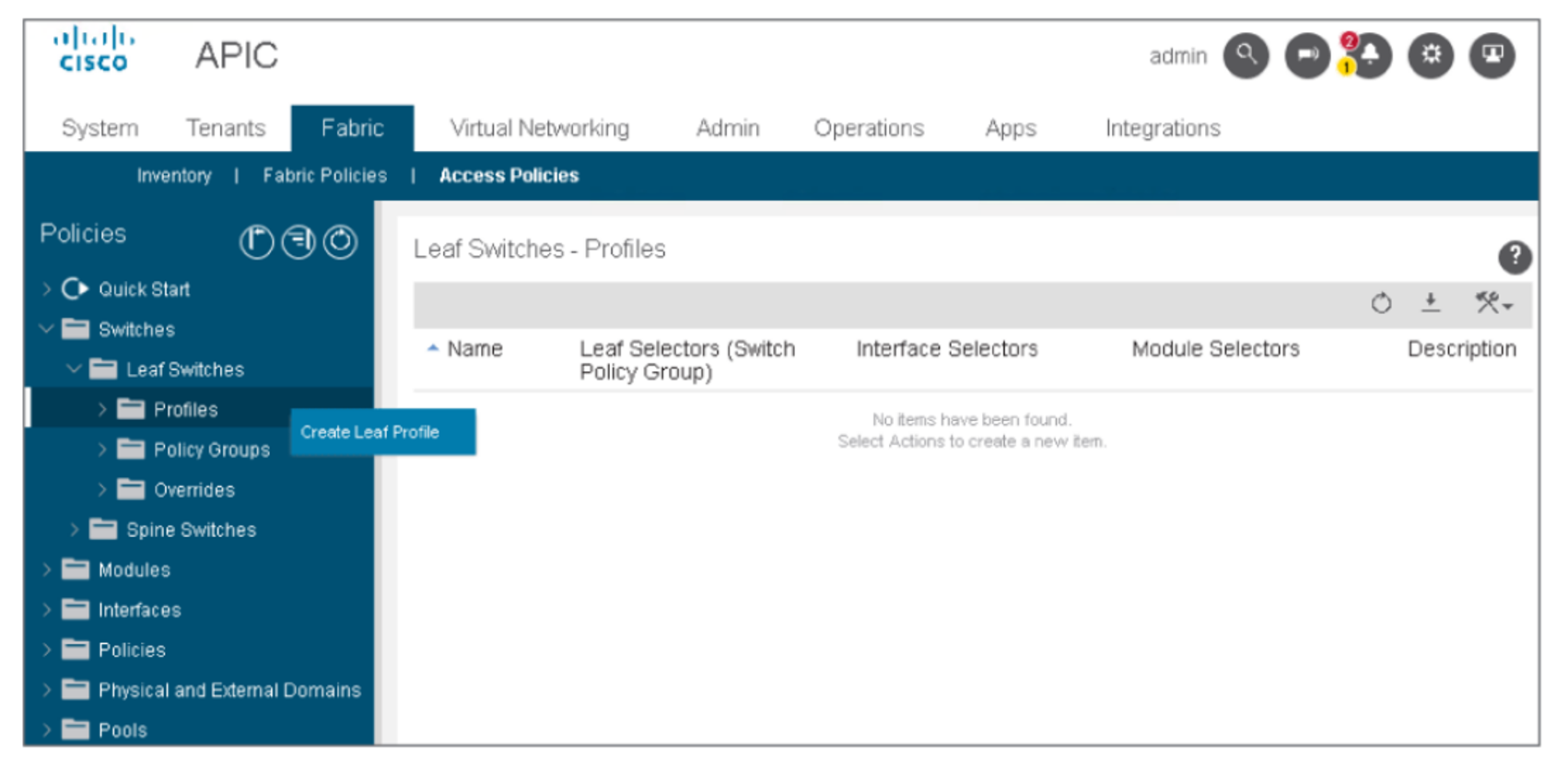
Task: Expand Physical and External Domains node
Action: coord(46,690)
